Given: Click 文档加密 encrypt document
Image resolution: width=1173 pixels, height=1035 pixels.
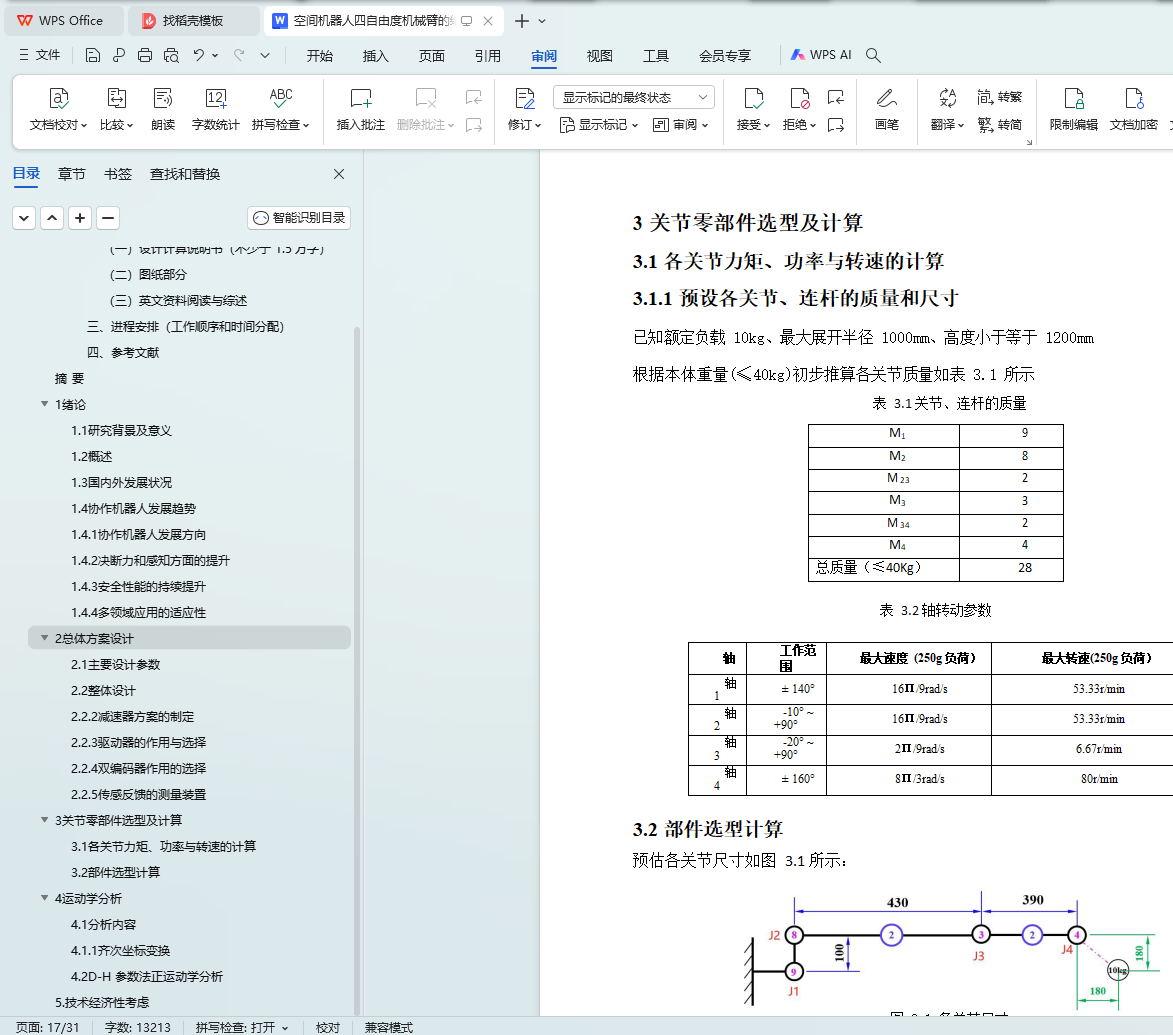Looking at the screenshot, I should 1133,109.
